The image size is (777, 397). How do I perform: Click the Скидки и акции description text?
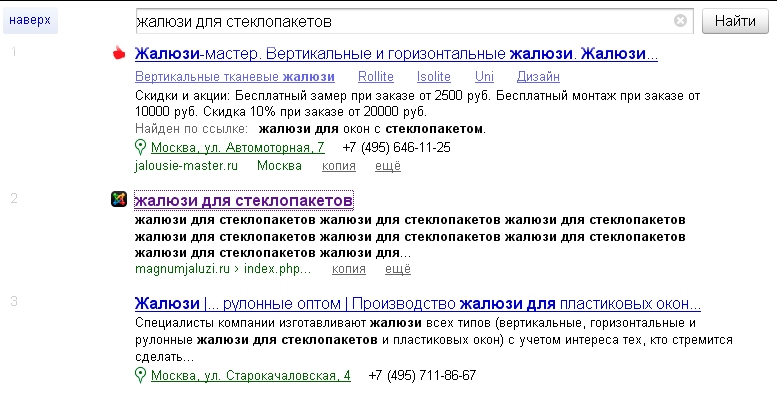pyautogui.click(x=417, y=104)
